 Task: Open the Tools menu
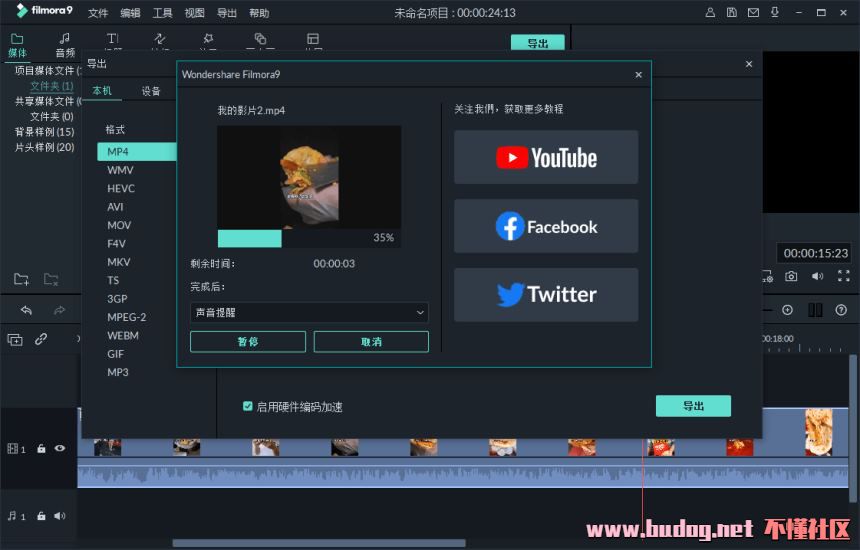coord(162,13)
